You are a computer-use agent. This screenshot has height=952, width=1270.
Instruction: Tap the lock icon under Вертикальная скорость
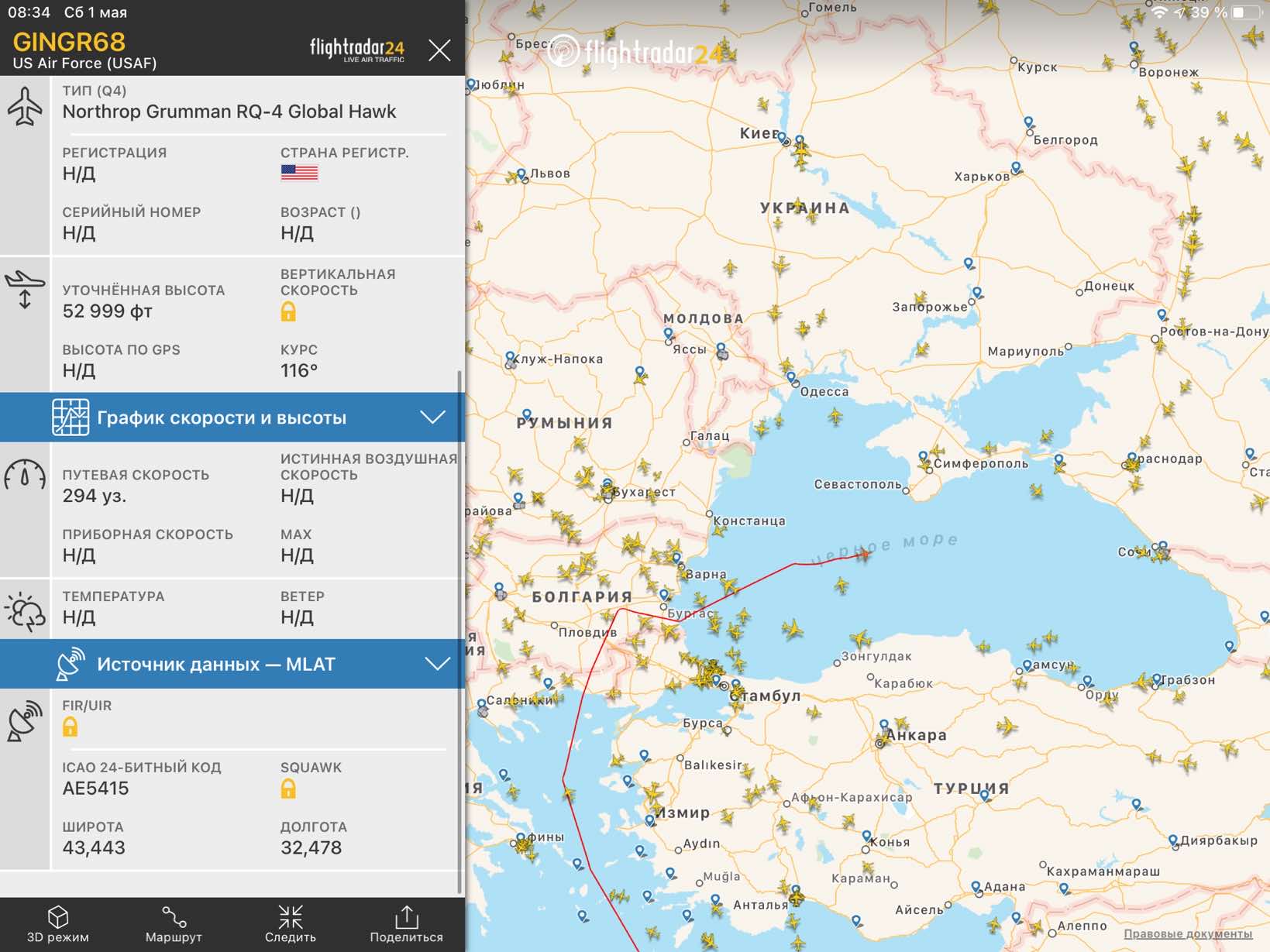tap(288, 311)
